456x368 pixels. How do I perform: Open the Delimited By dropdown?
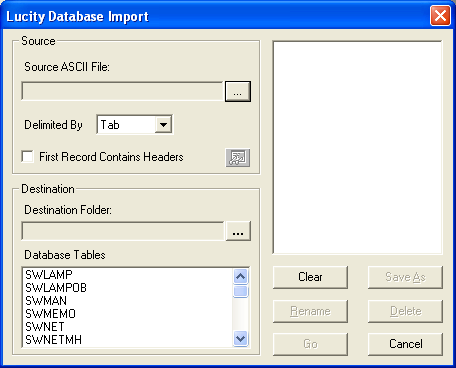click(x=163, y=125)
